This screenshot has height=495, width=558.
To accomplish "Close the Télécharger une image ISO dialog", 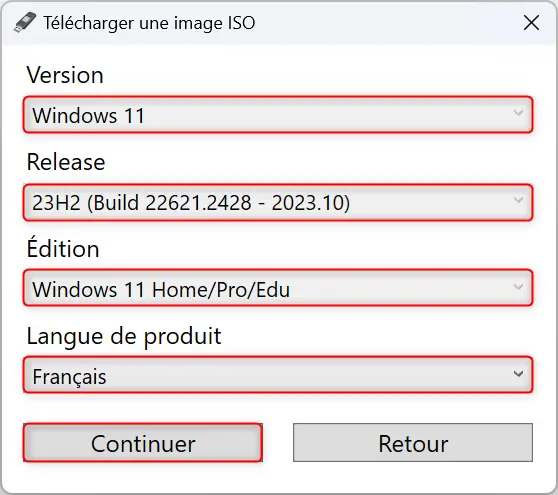I will (531, 23).
